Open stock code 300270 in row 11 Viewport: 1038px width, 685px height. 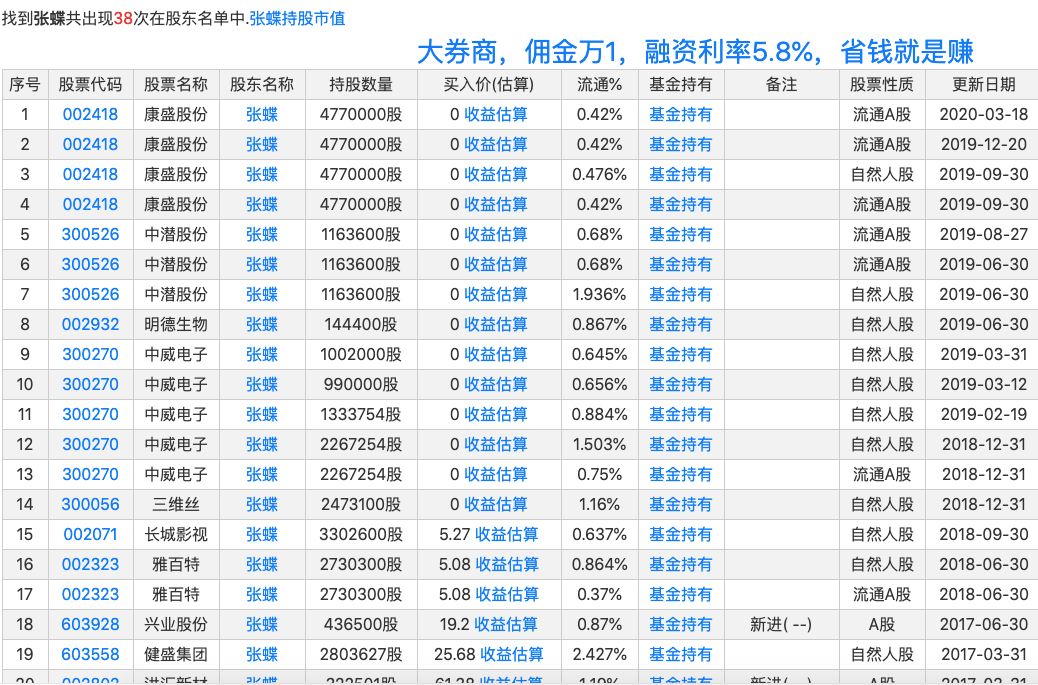90,414
